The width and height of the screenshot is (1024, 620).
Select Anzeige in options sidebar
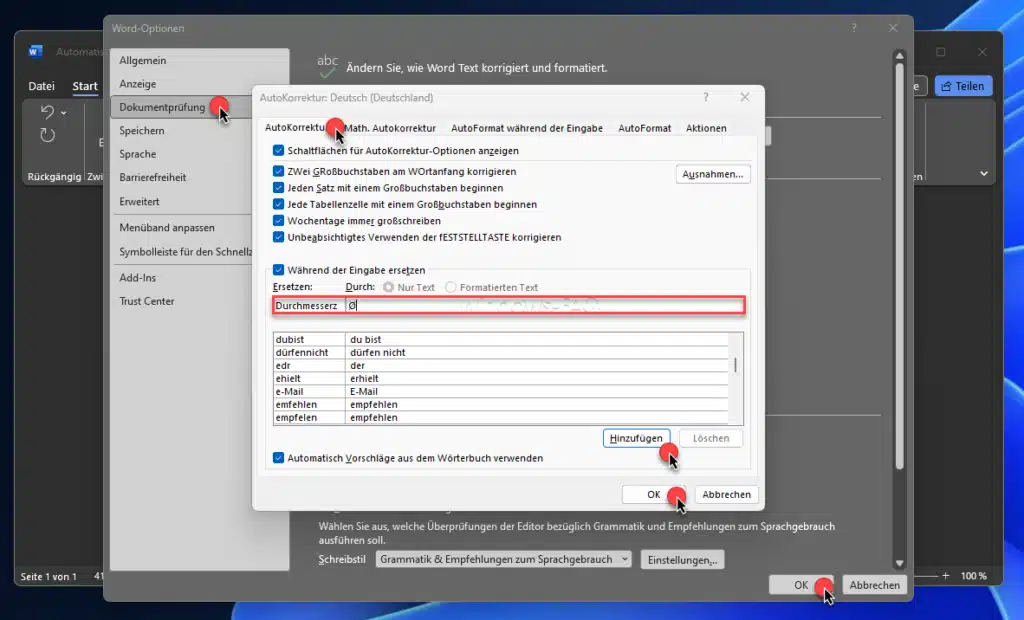point(200,84)
